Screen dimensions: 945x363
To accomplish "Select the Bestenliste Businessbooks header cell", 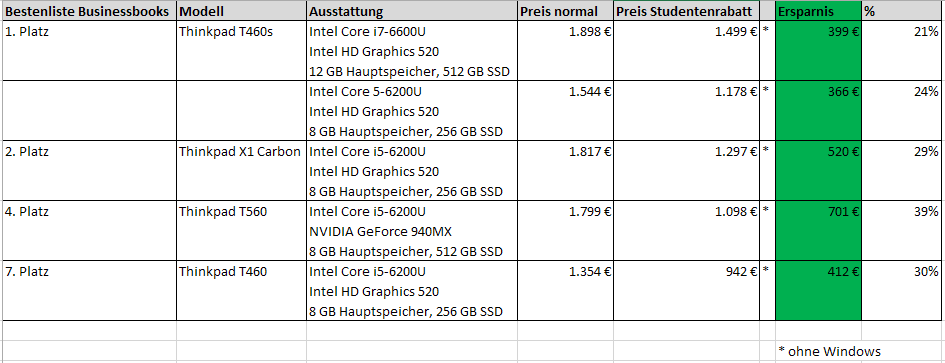I will pos(90,11).
